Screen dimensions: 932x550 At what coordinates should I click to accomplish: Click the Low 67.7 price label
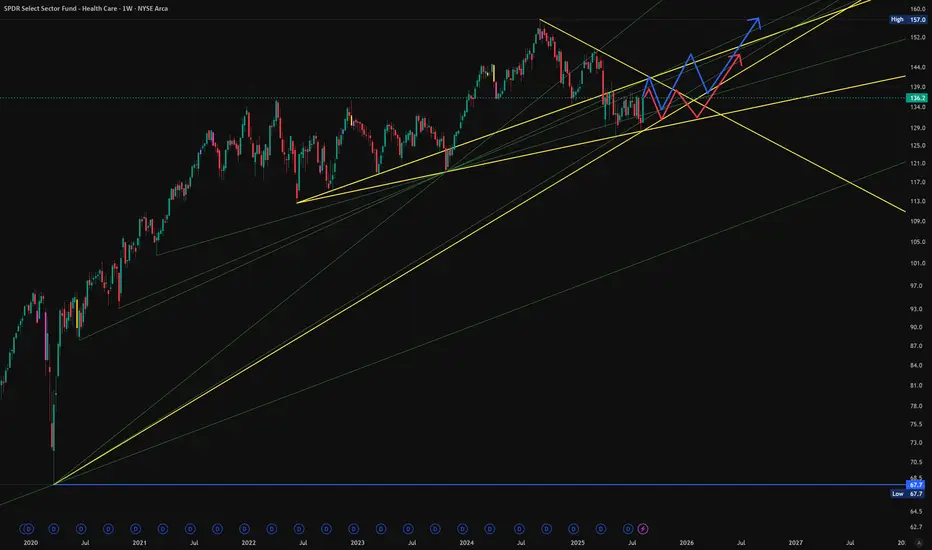coord(908,494)
